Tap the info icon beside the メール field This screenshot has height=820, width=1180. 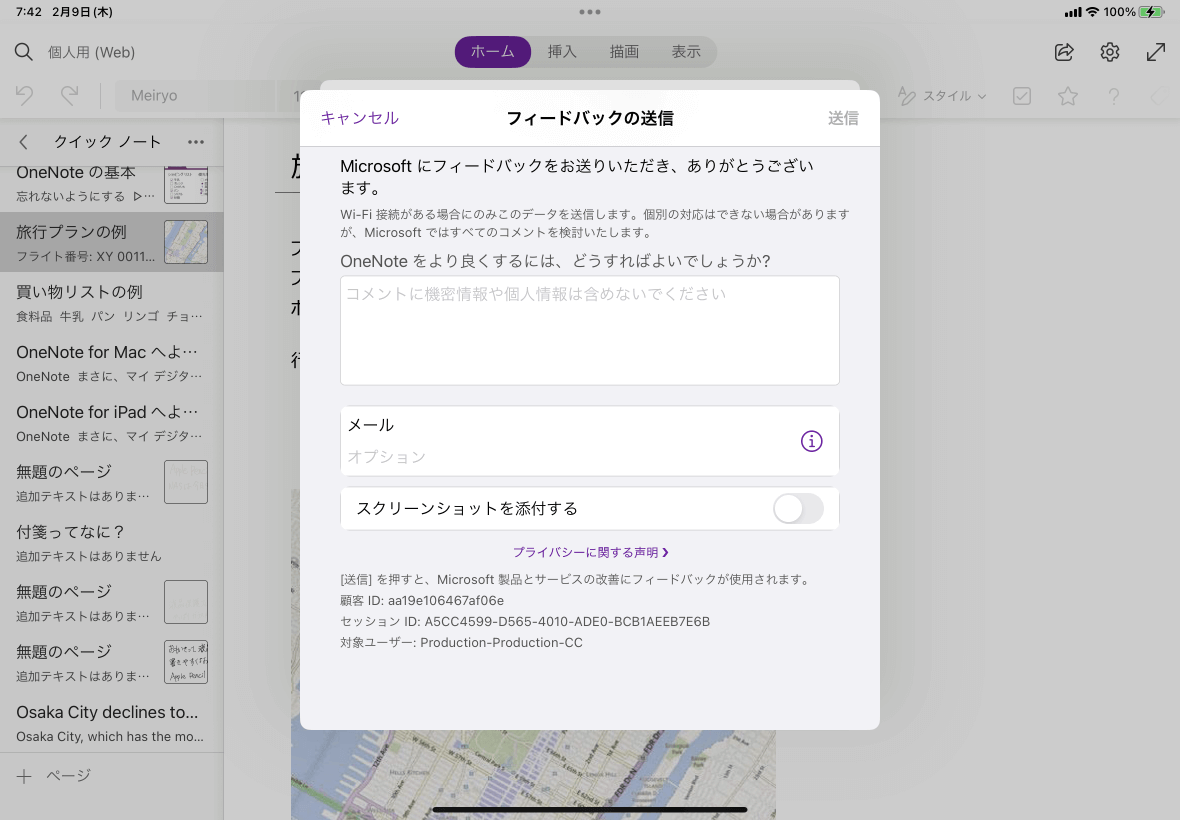coord(811,440)
